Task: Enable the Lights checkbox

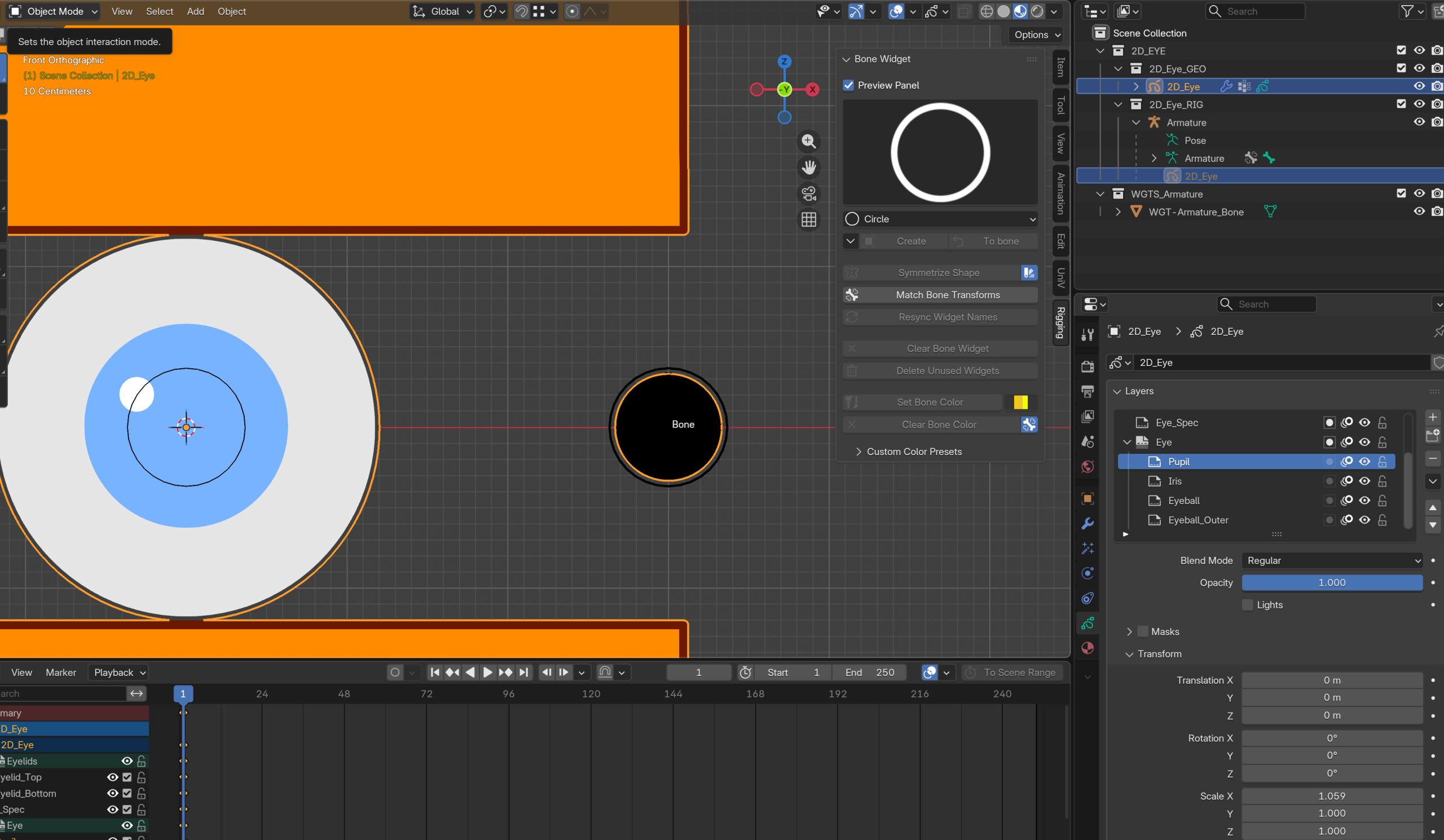Action: pos(1248,605)
